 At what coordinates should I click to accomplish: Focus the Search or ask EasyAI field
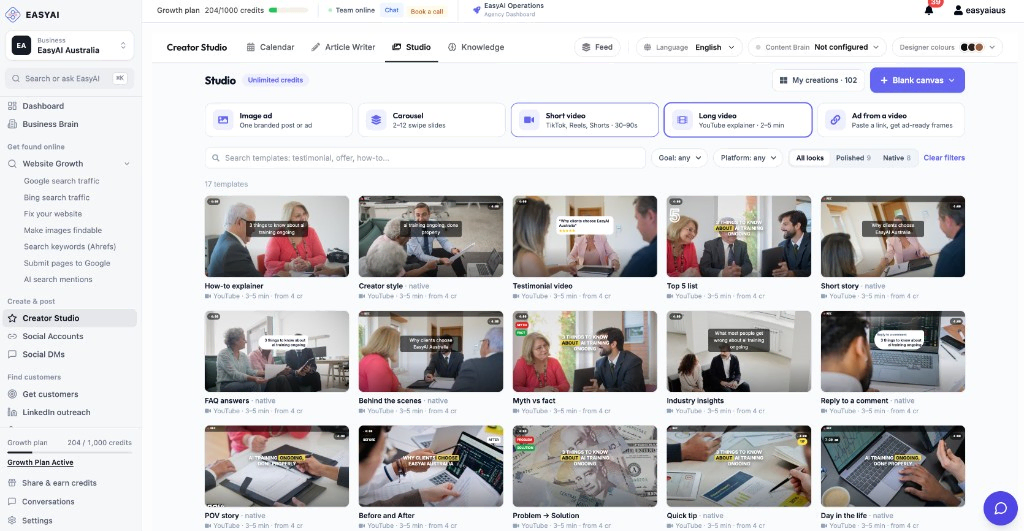point(69,78)
